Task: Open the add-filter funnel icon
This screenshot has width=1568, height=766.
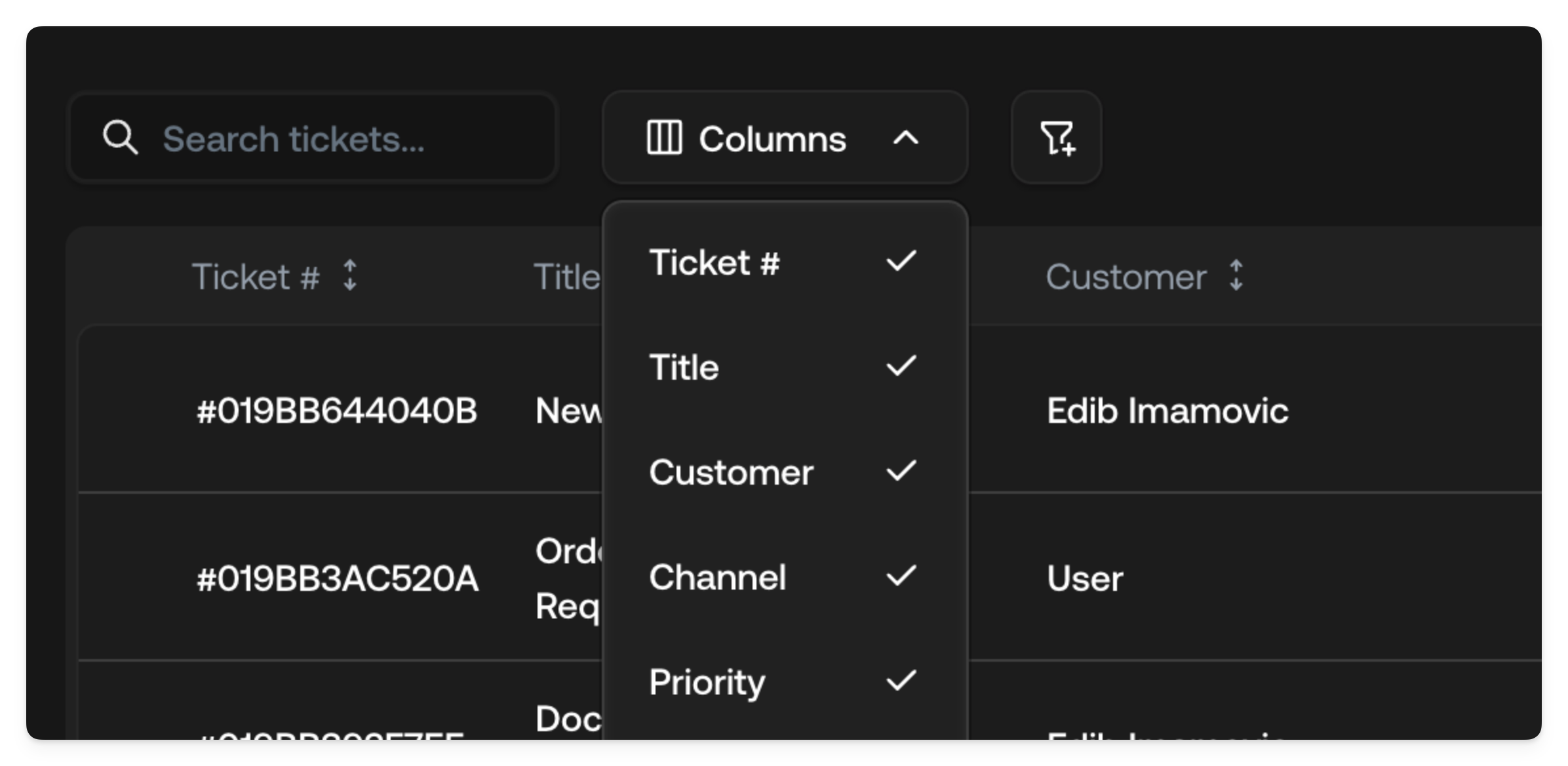Action: (1056, 137)
